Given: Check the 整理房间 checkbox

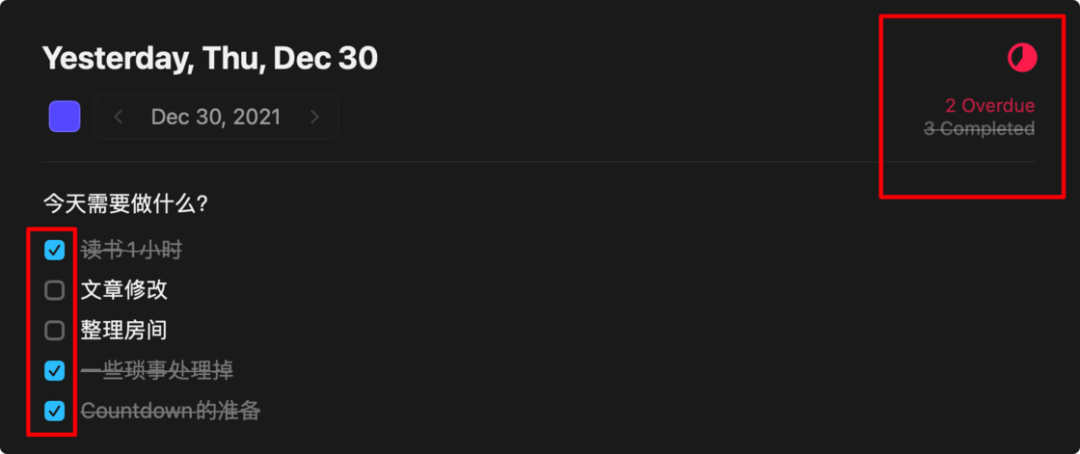Looking at the screenshot, I should coord(55,331).
